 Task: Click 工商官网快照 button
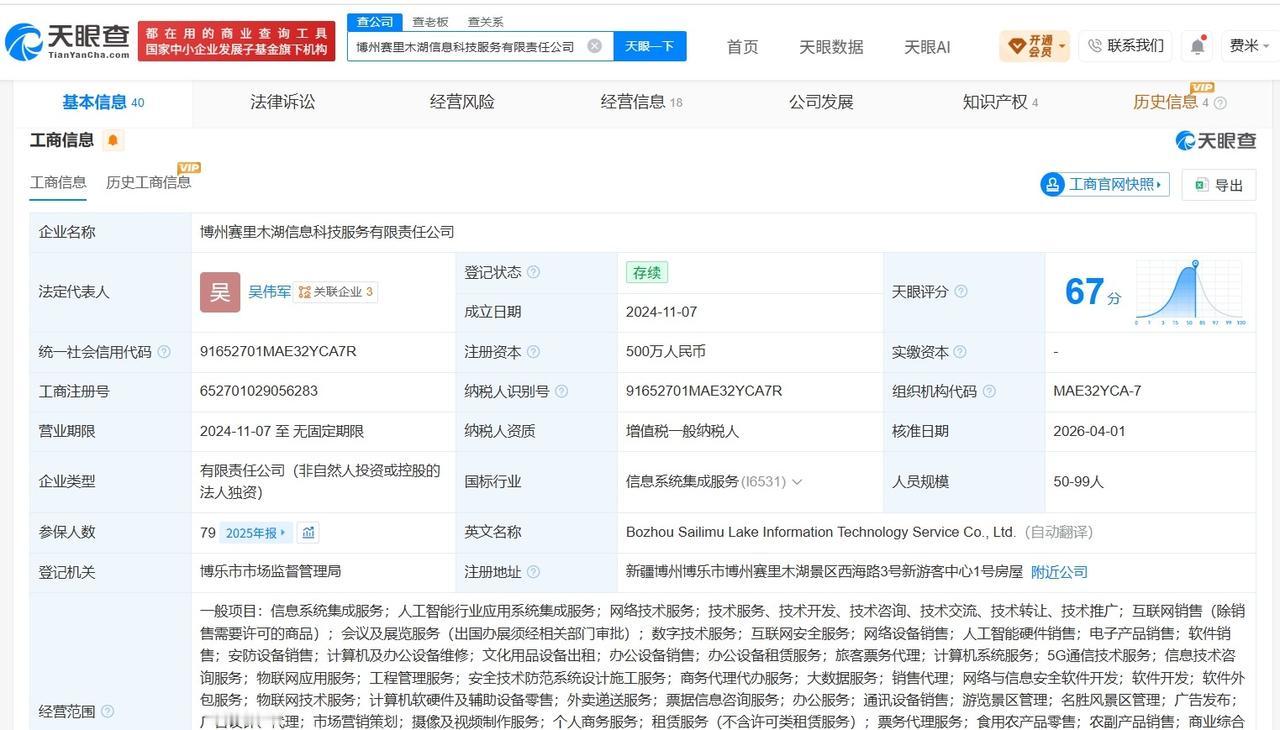(1105, 184)
